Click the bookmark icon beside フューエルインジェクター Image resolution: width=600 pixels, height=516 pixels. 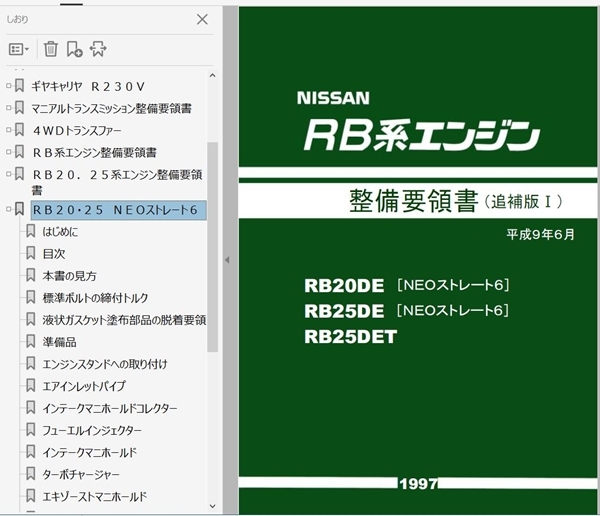pyautogui.click(x=31, y=429)
